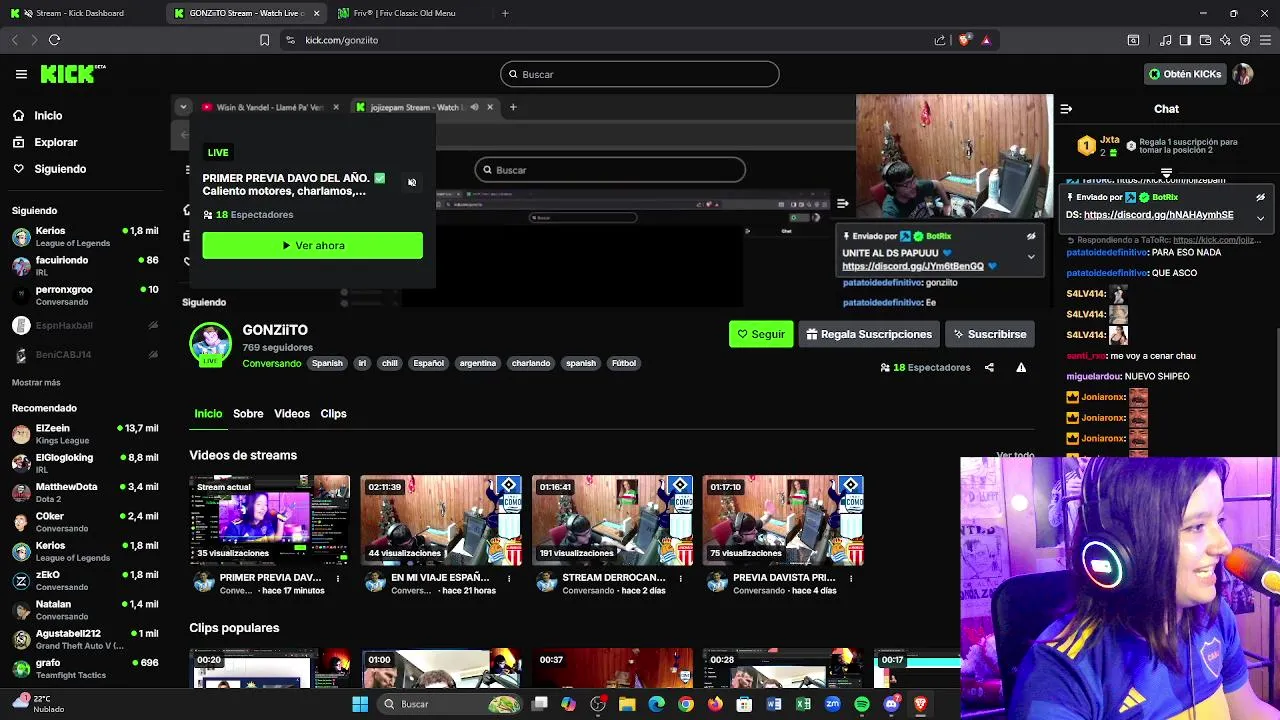Screen dimensions: 1280x720
Task: Open Spotify from the taskbar
Action: [x=862, y=704]
